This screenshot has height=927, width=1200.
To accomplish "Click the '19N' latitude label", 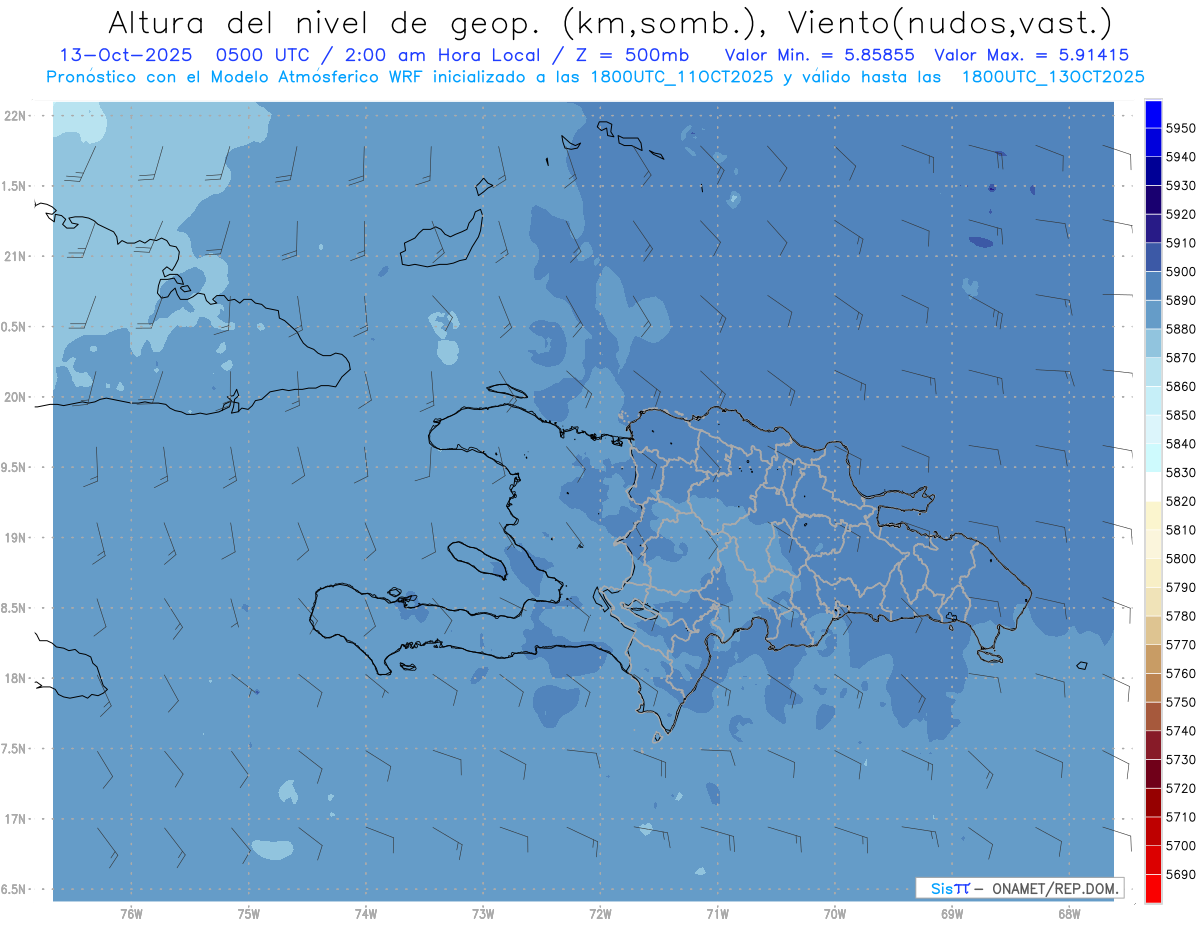I will (15, 537).
